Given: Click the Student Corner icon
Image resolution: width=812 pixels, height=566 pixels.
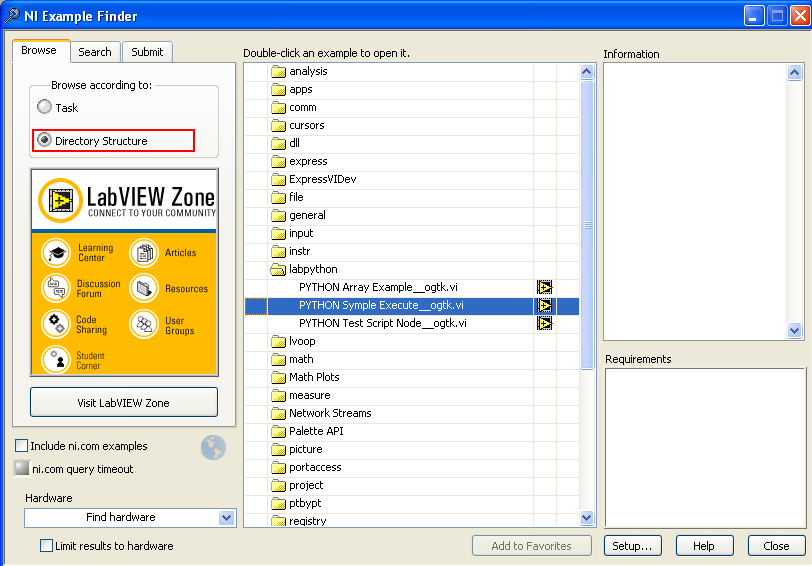Looking at the screenshot, I should (x=57, y=360).
